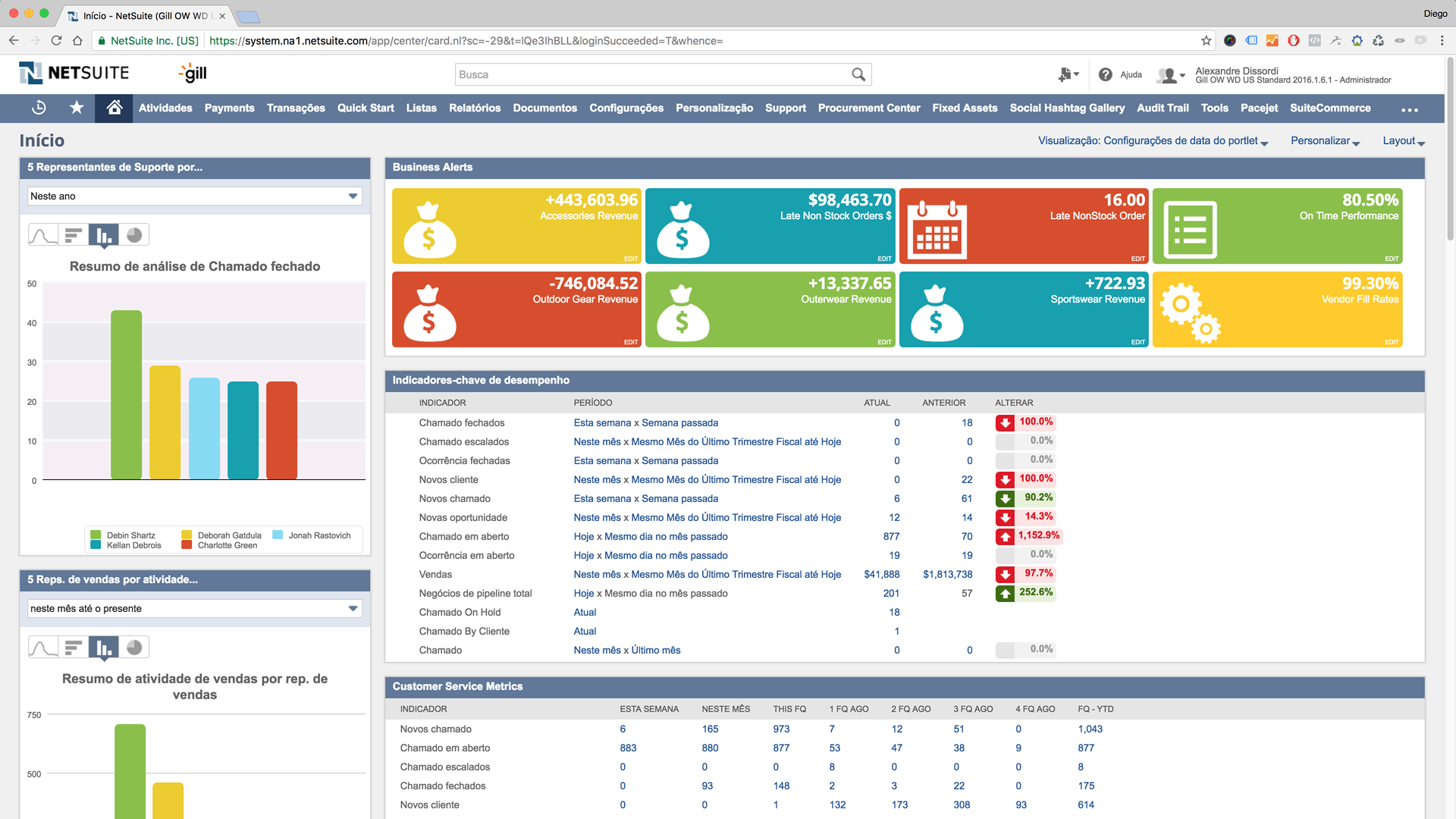Click the Debin Shartz green legend swatch
1456x819 pixels.
[96, 535]
